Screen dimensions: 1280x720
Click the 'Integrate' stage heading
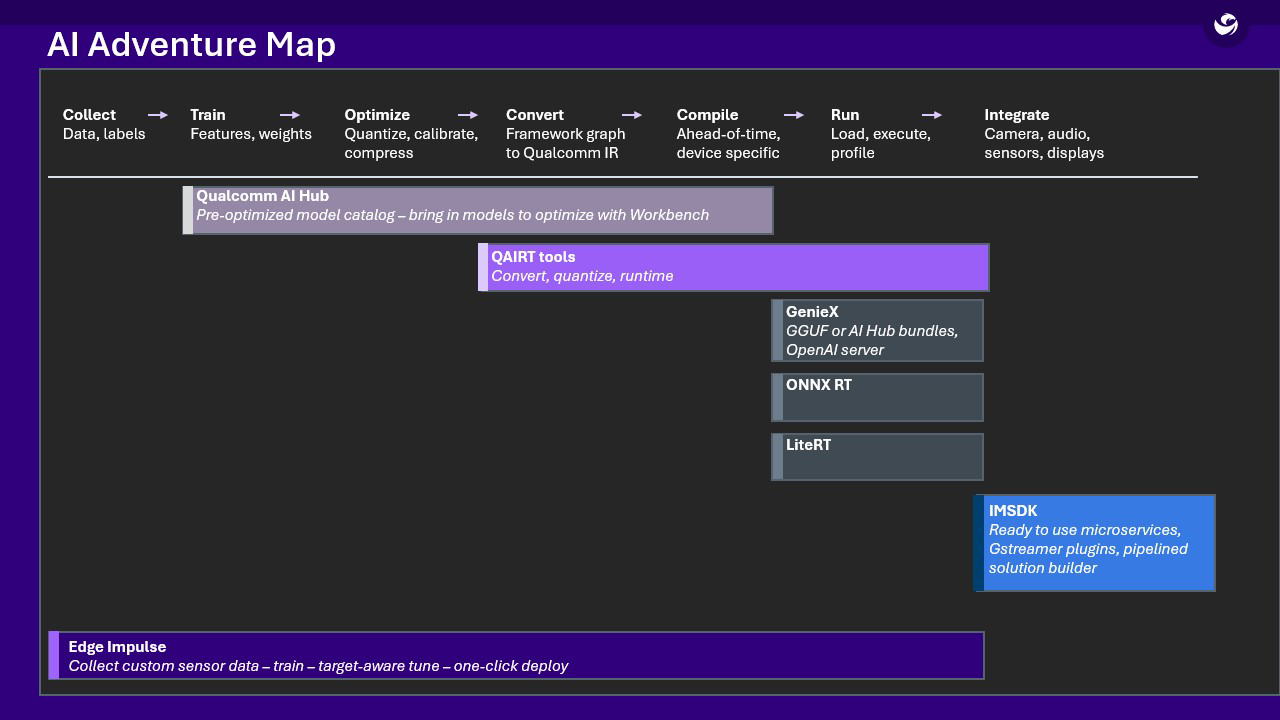(1017, 115)
